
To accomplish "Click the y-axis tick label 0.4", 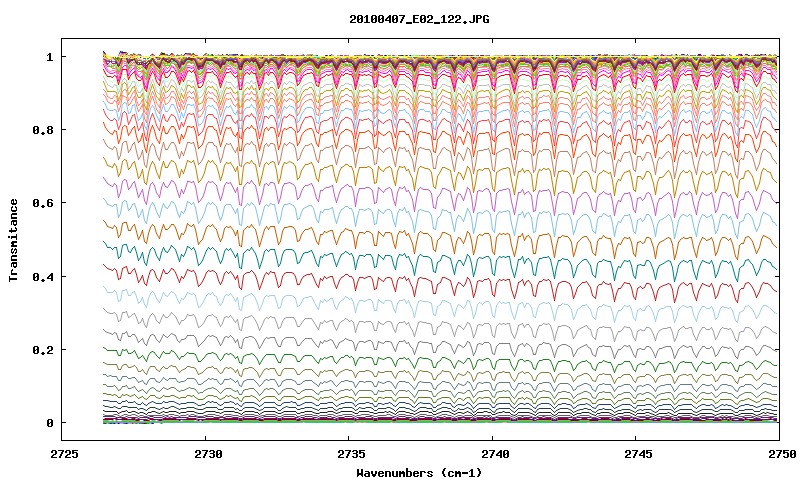I will coord(43,276).
